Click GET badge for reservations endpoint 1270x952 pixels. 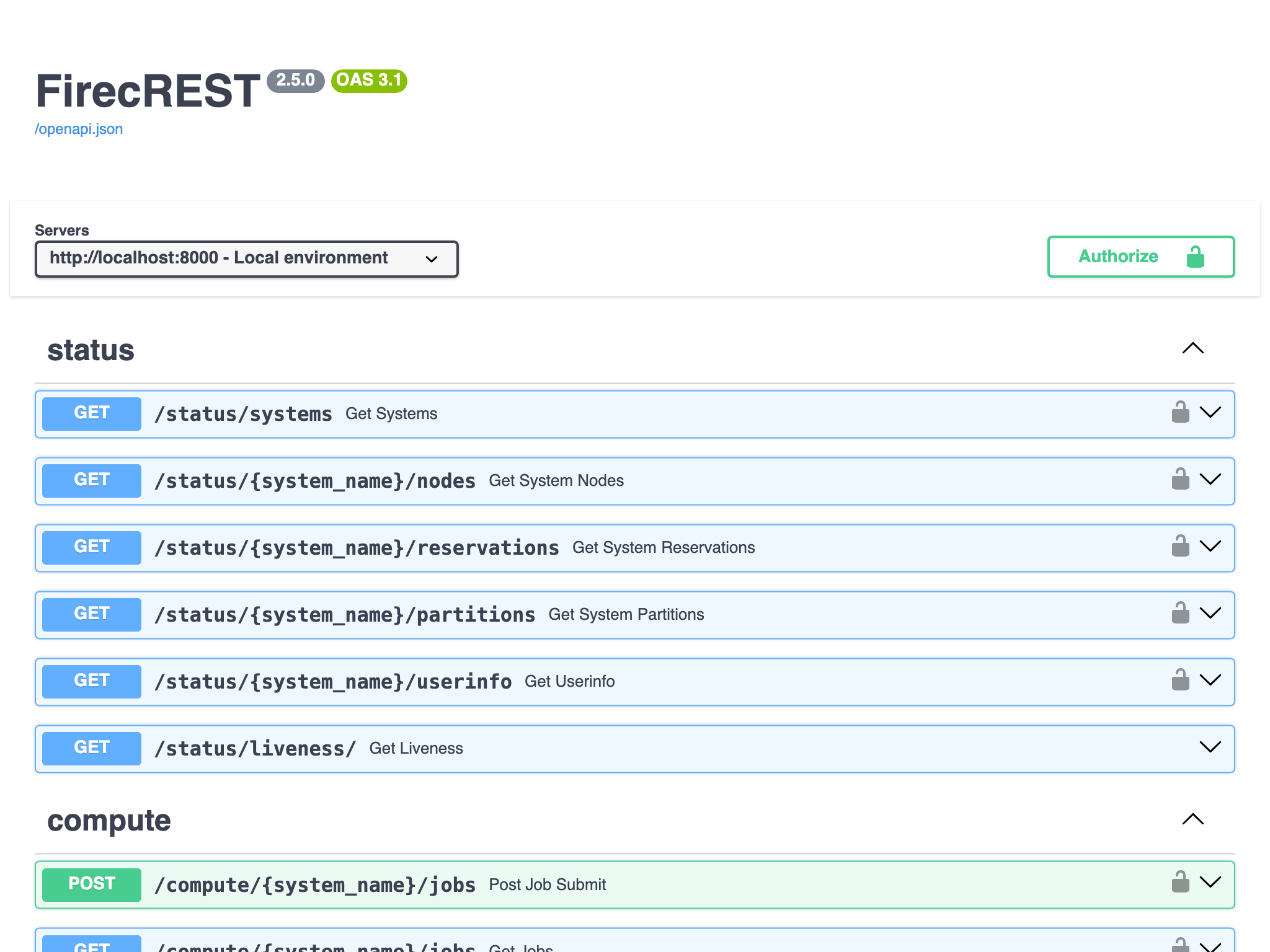(92, 547)
